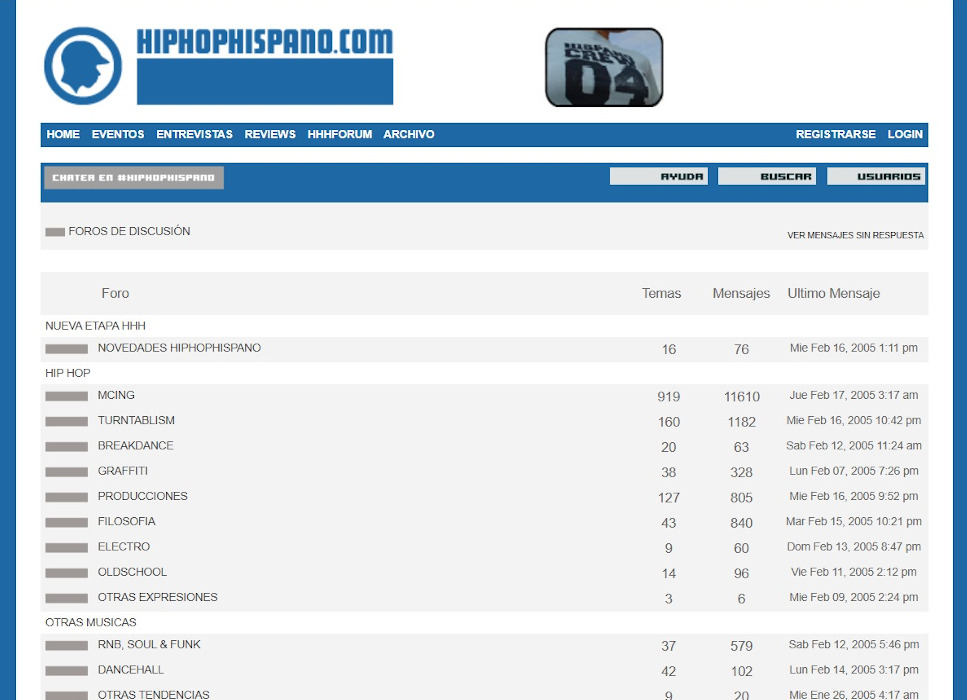Click the LOGIN link
Screen dimensions: 967x700
[x=905, y=134]
